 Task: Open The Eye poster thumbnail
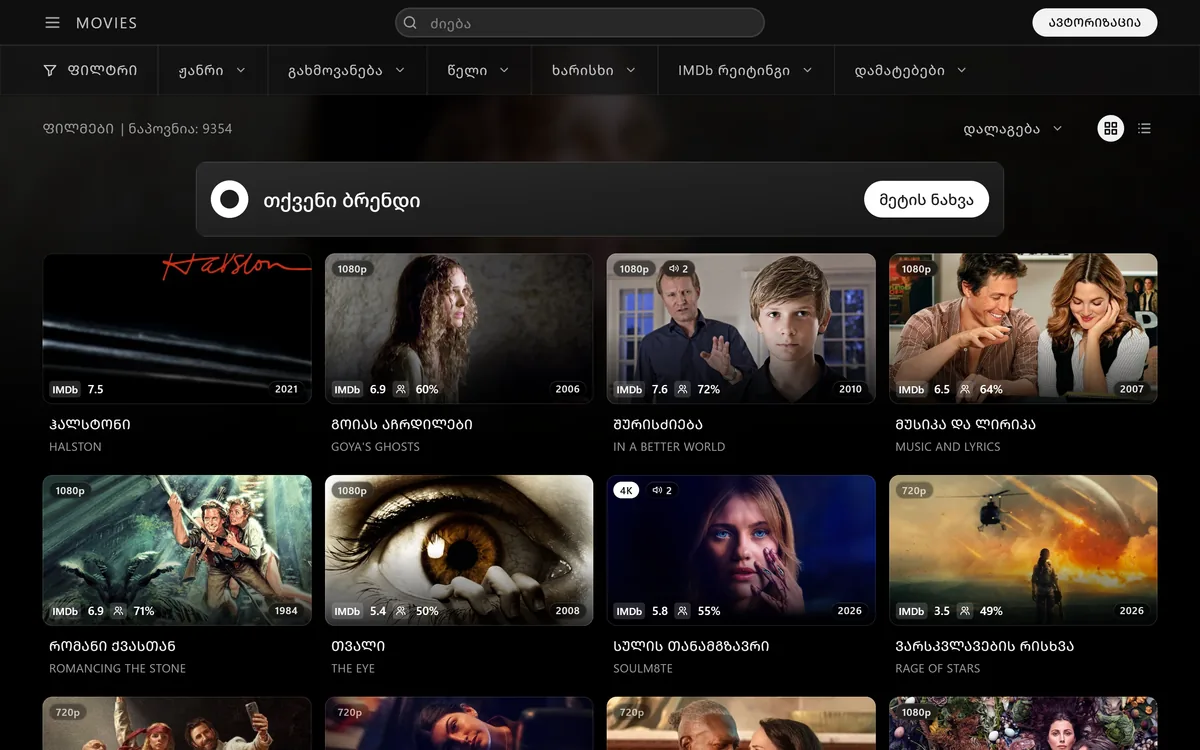459,550
